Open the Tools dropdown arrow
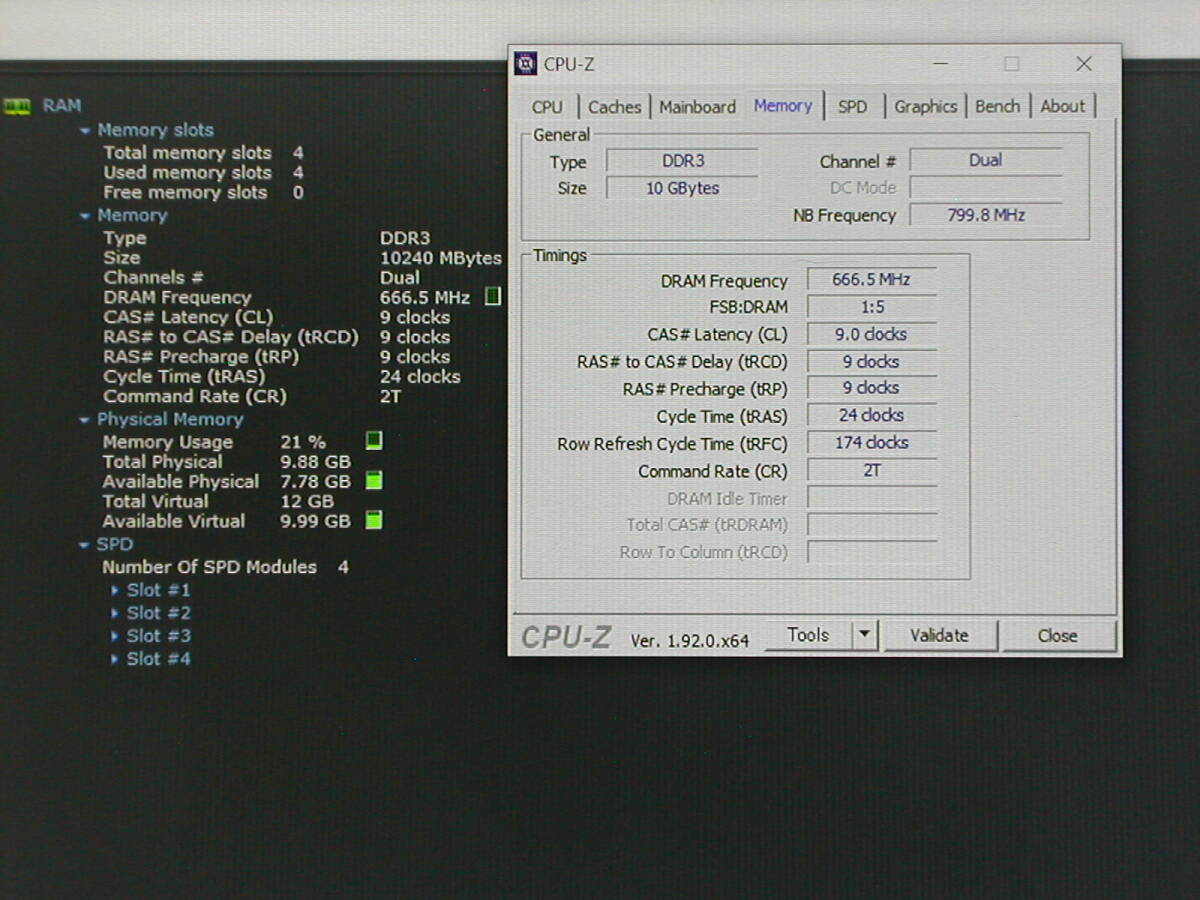The width and height of the screenshot is (1200, 900). click(865, 635)
